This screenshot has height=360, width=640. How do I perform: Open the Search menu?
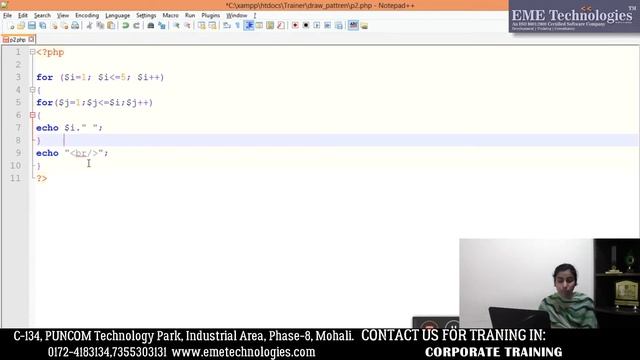click(x=42, y=16)
